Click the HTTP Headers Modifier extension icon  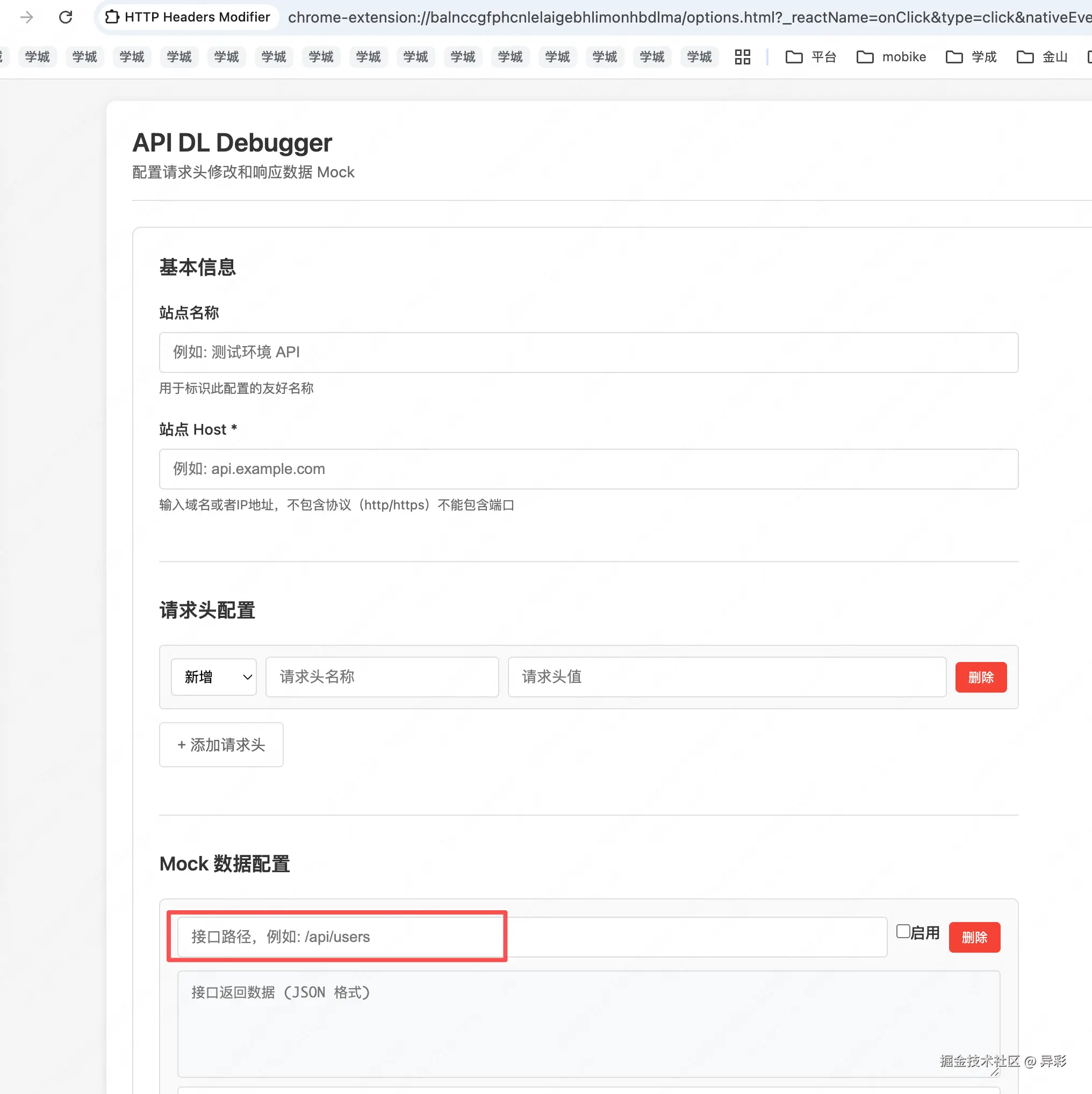[112, 17]
